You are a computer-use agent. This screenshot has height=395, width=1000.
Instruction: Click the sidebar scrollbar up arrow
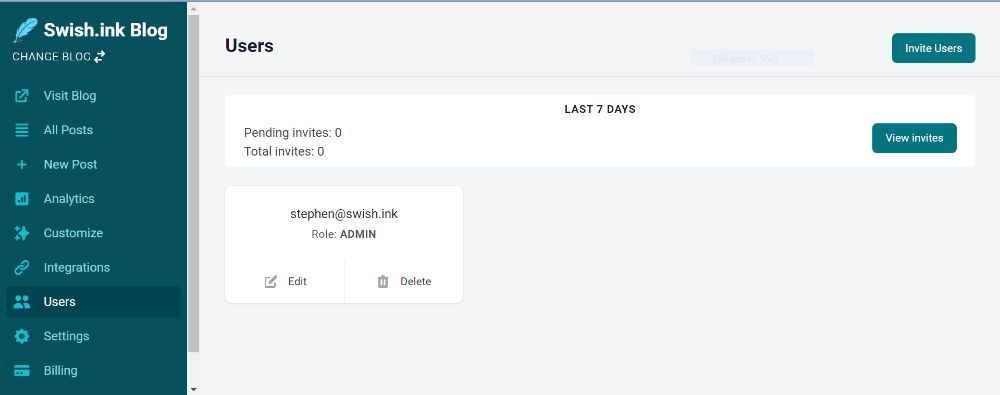tap(193, 9)
